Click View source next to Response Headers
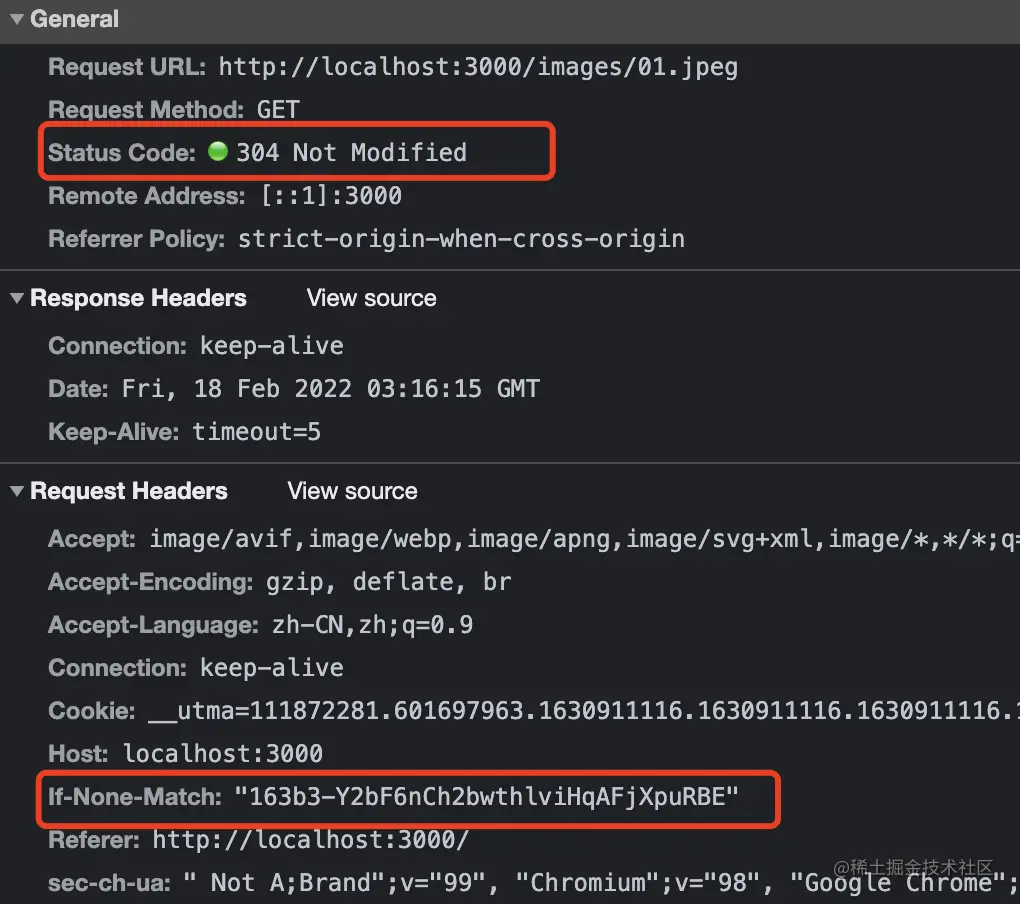 point(371,298)
